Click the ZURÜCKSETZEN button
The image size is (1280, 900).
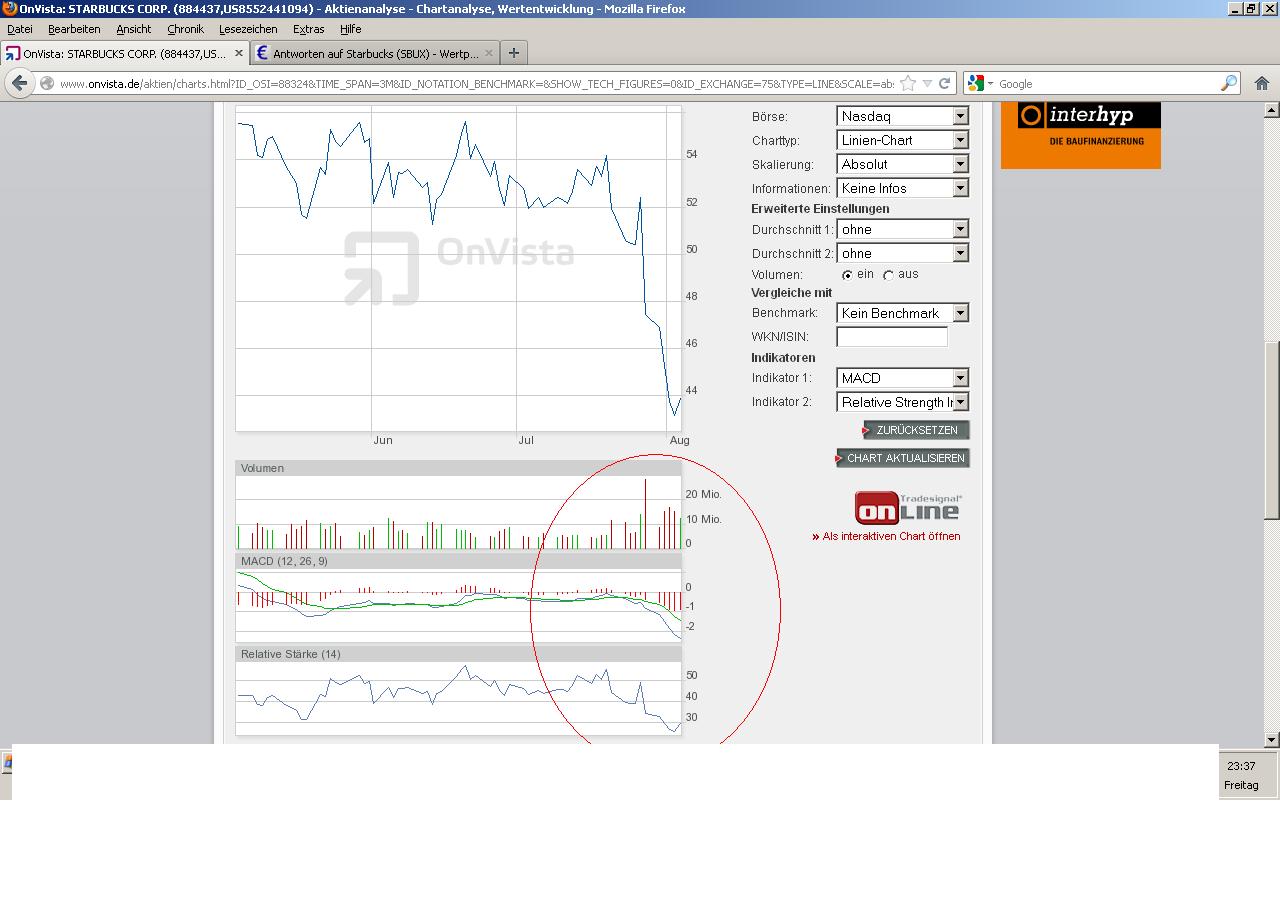click(x=916, y=430)
